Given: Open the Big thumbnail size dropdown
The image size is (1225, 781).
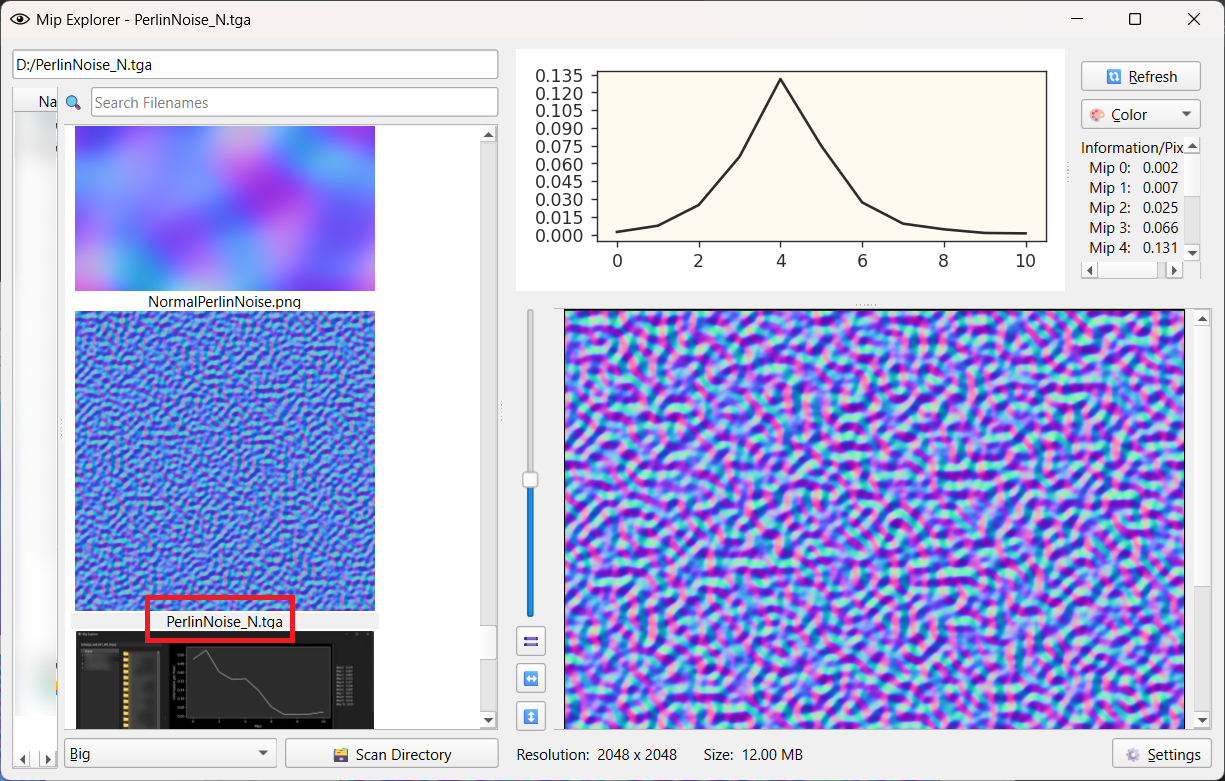Looking at the screenshot, I should pyautogui.click(x=169, y=754).
